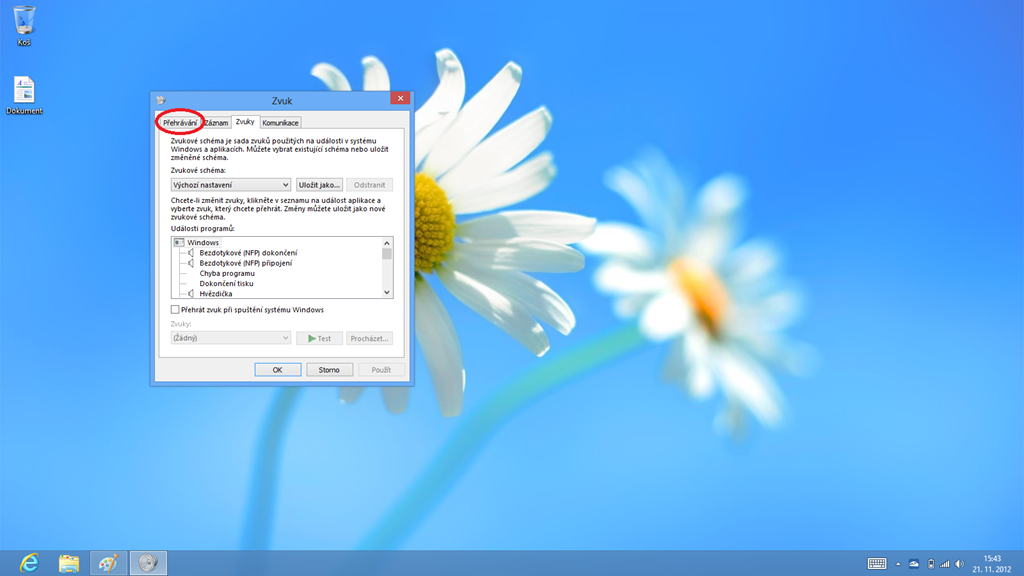The width and height of the screenshot is (1024, 576).
Task: Open File Explorer from the taskbar
Action: [69, 563]
